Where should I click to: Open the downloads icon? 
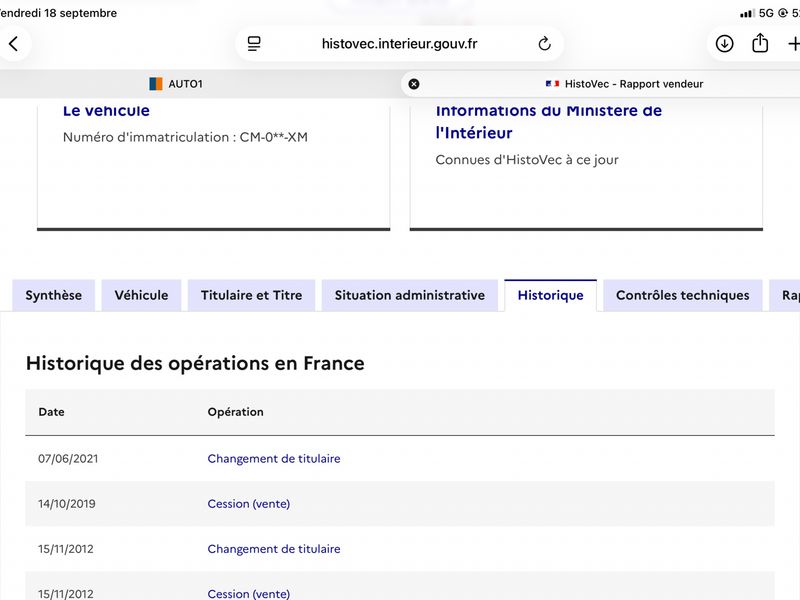click(x=724, y=44)
